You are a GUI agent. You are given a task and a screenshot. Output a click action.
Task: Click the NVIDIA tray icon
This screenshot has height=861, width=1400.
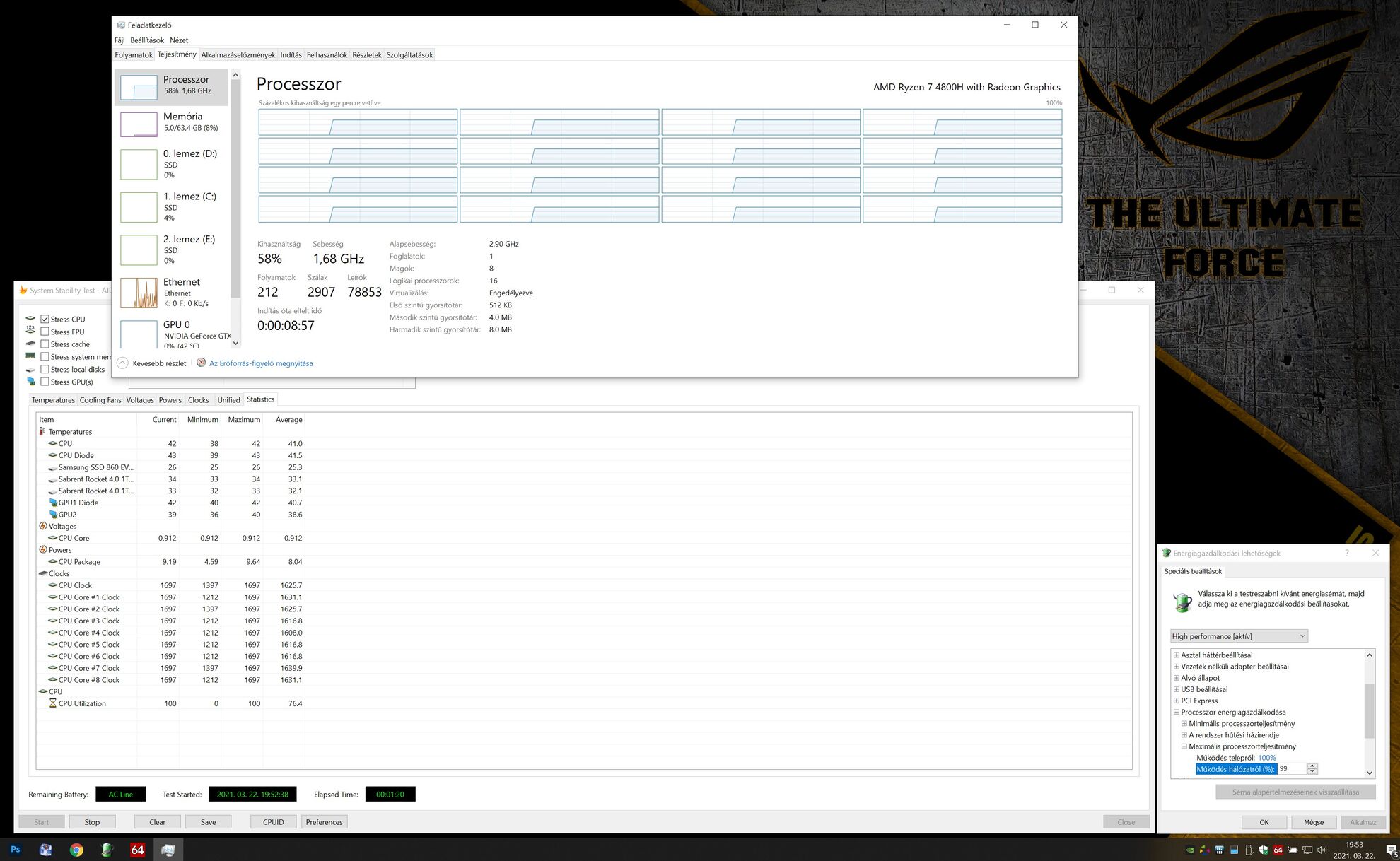1190,850
